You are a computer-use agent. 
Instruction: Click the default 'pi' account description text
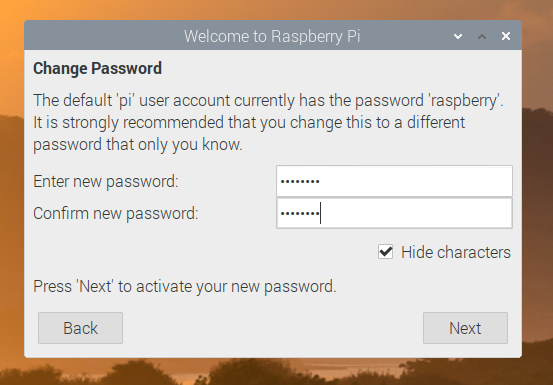268,122
